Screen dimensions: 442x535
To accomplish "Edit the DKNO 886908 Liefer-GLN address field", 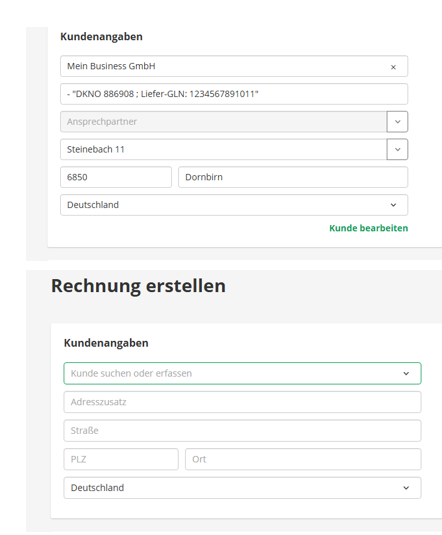I will pos(234,94).
